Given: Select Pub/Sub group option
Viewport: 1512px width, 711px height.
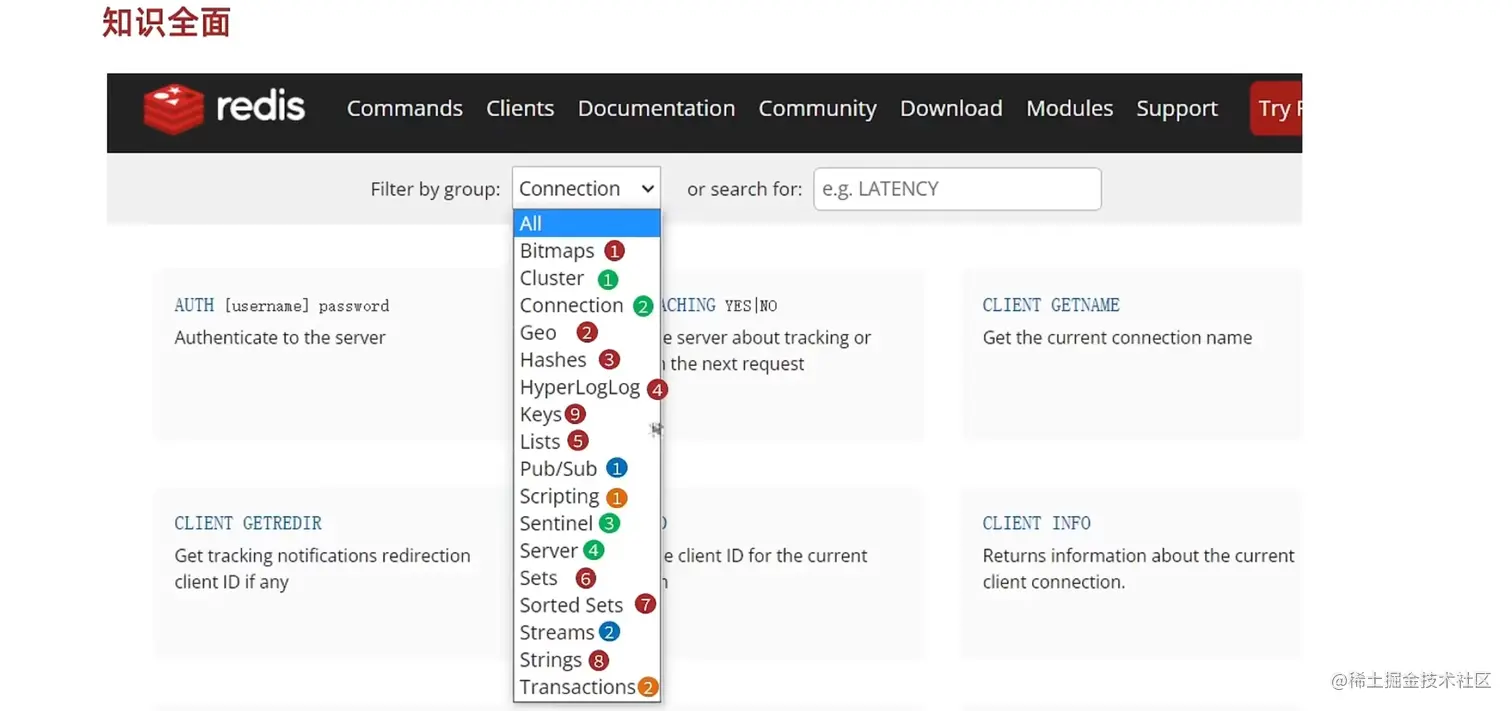Looking at the screenshot, I should click(x=587, y=468).
